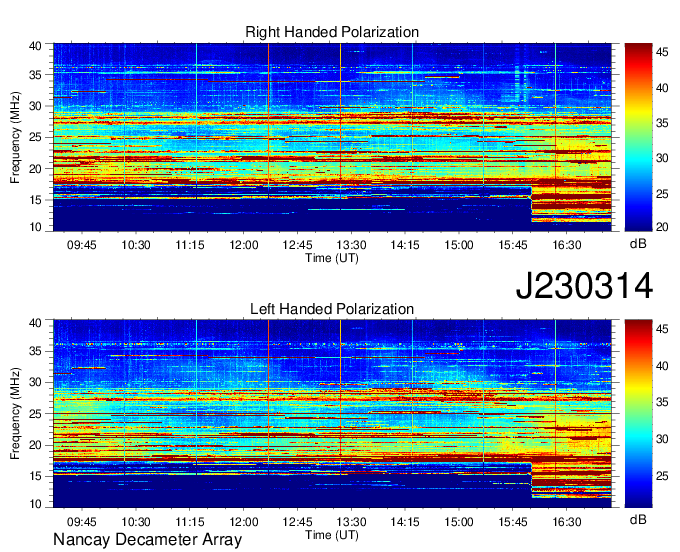Click the 10:30 tick on Right Handed plot
This screenshot has height=552, width=680.
136,245
